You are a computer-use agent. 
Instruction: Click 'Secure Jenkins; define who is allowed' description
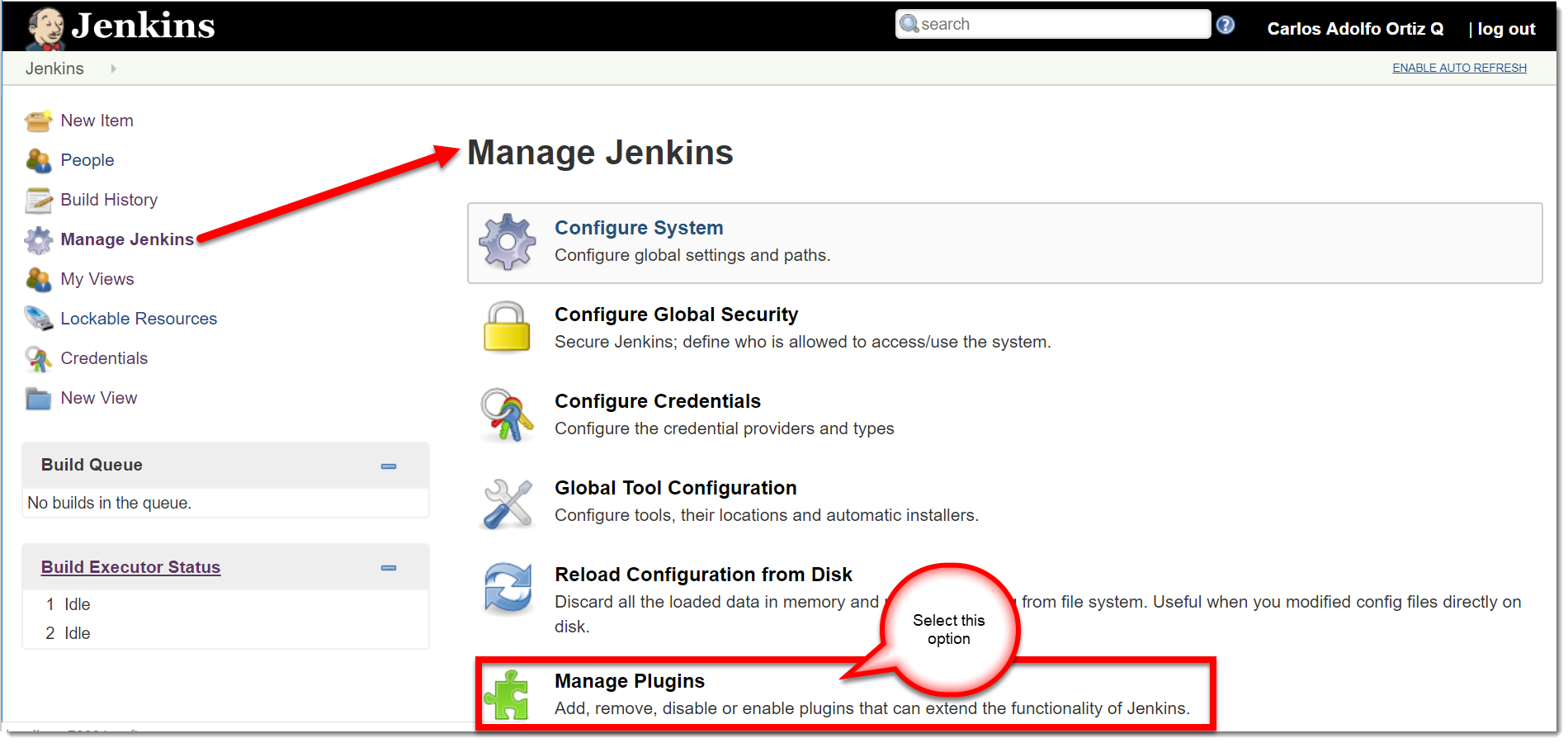[x=802, y=342]
